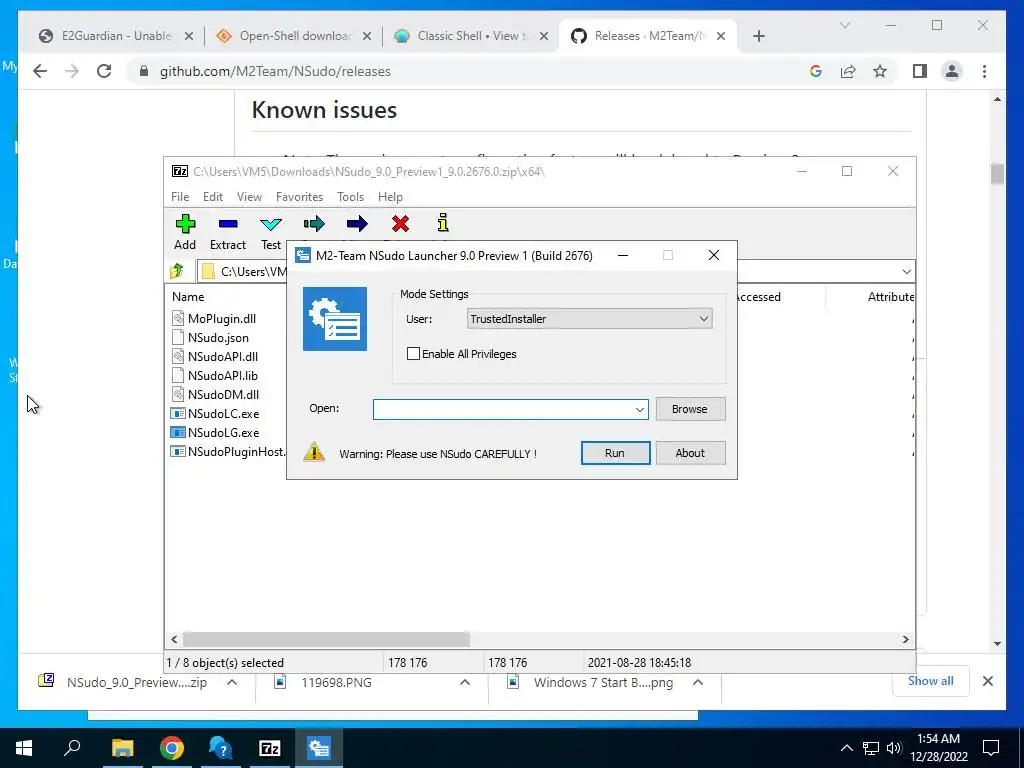This screenshot has width=1024, height=768.
Task: Open Windows Start menu
Action: click(24, 748)
